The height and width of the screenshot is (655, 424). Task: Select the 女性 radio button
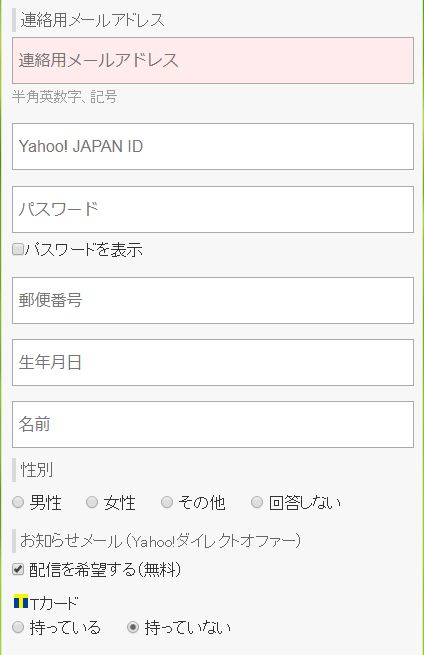(92, 502)
